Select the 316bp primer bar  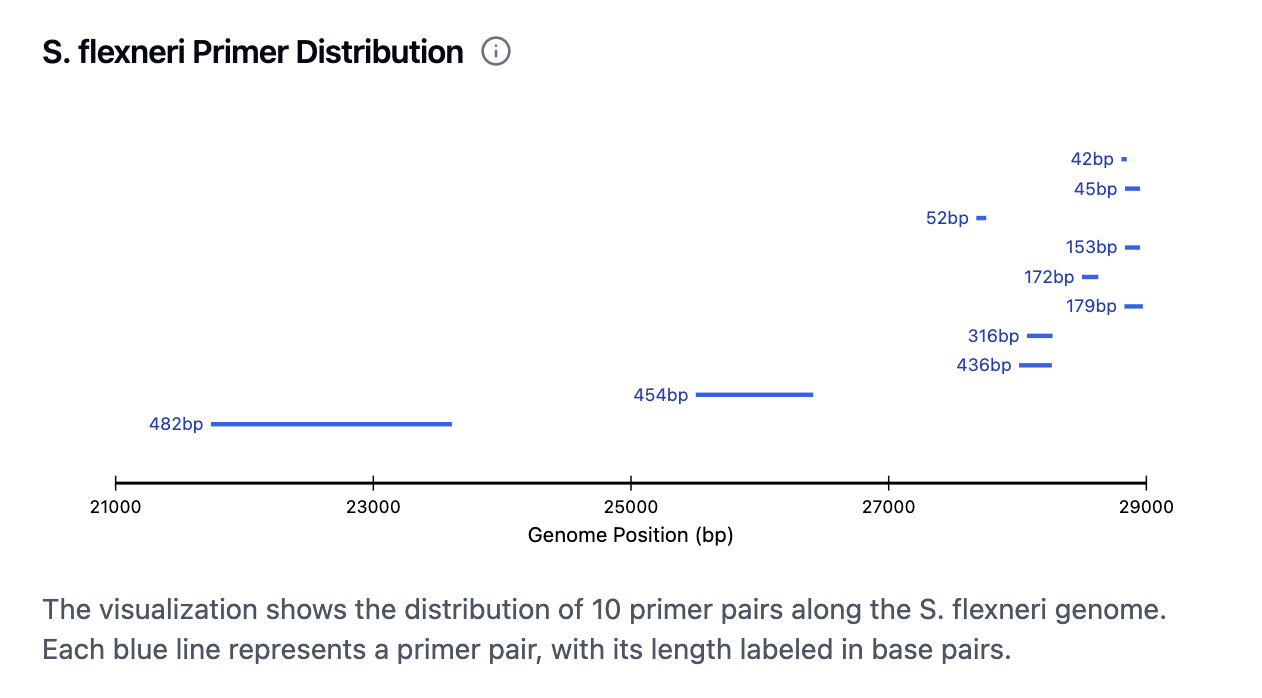[x=1039, y=336]
